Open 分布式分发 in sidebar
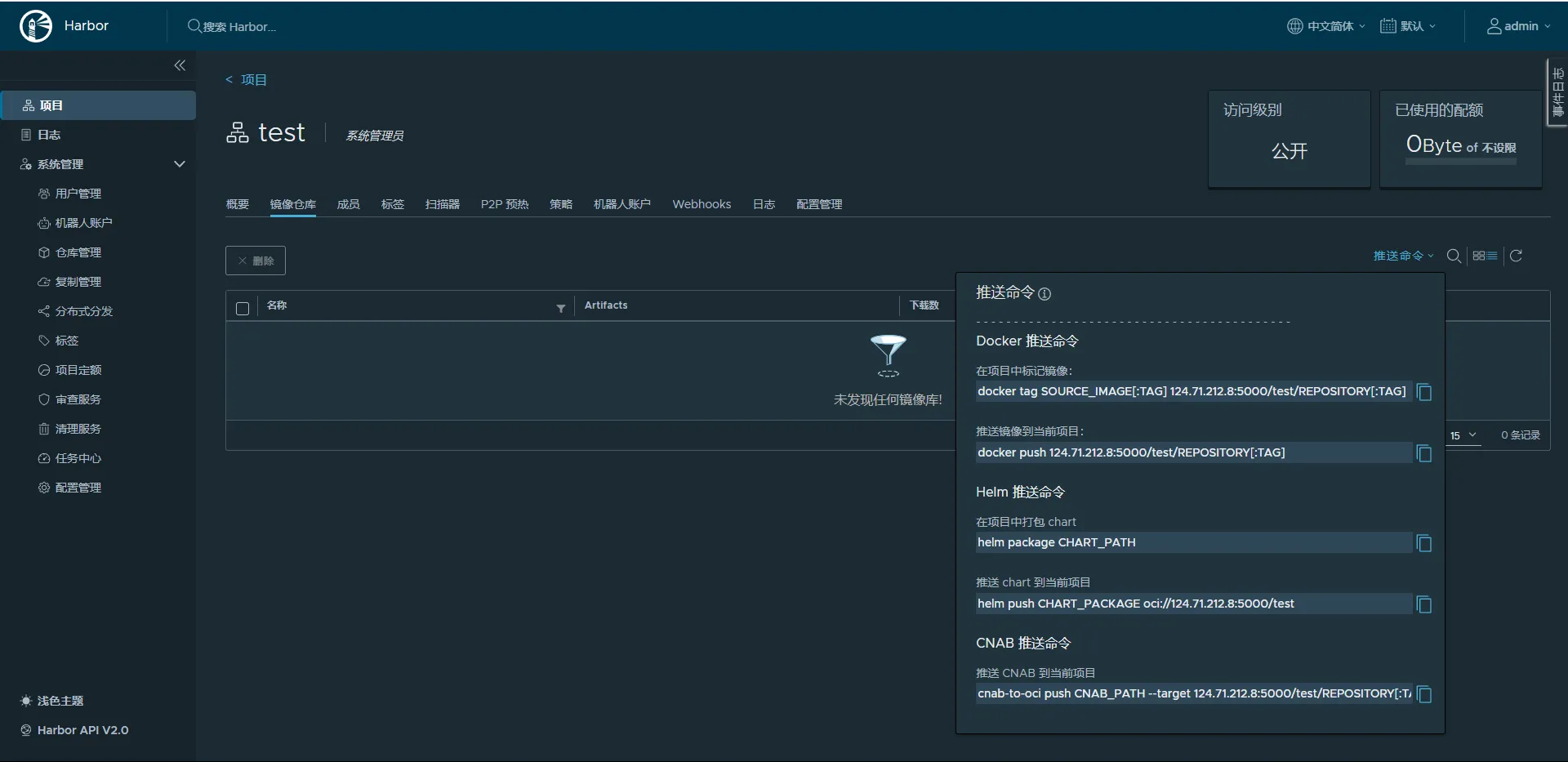 tap(75, 311)
